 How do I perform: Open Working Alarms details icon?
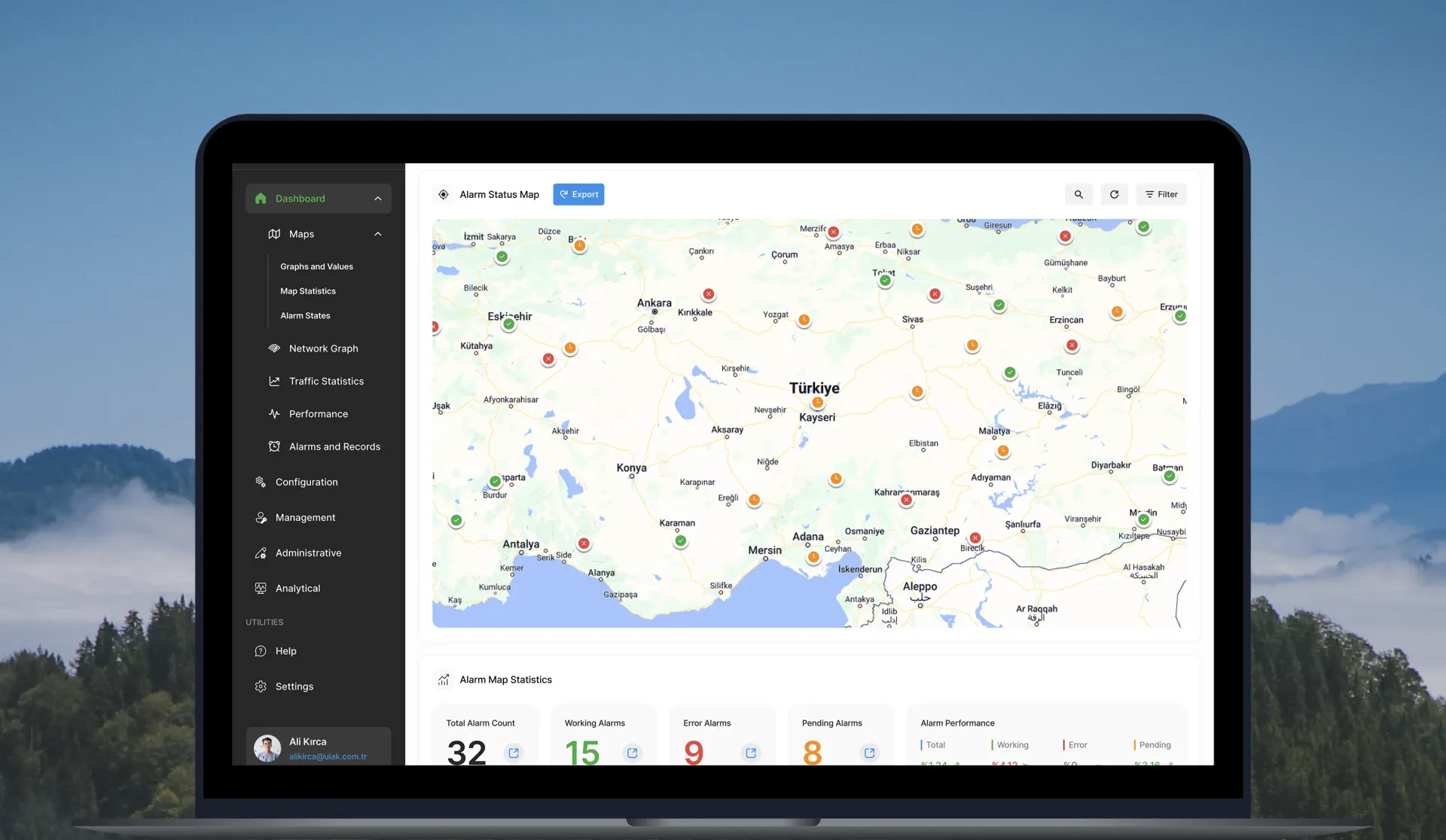[633, 753]
